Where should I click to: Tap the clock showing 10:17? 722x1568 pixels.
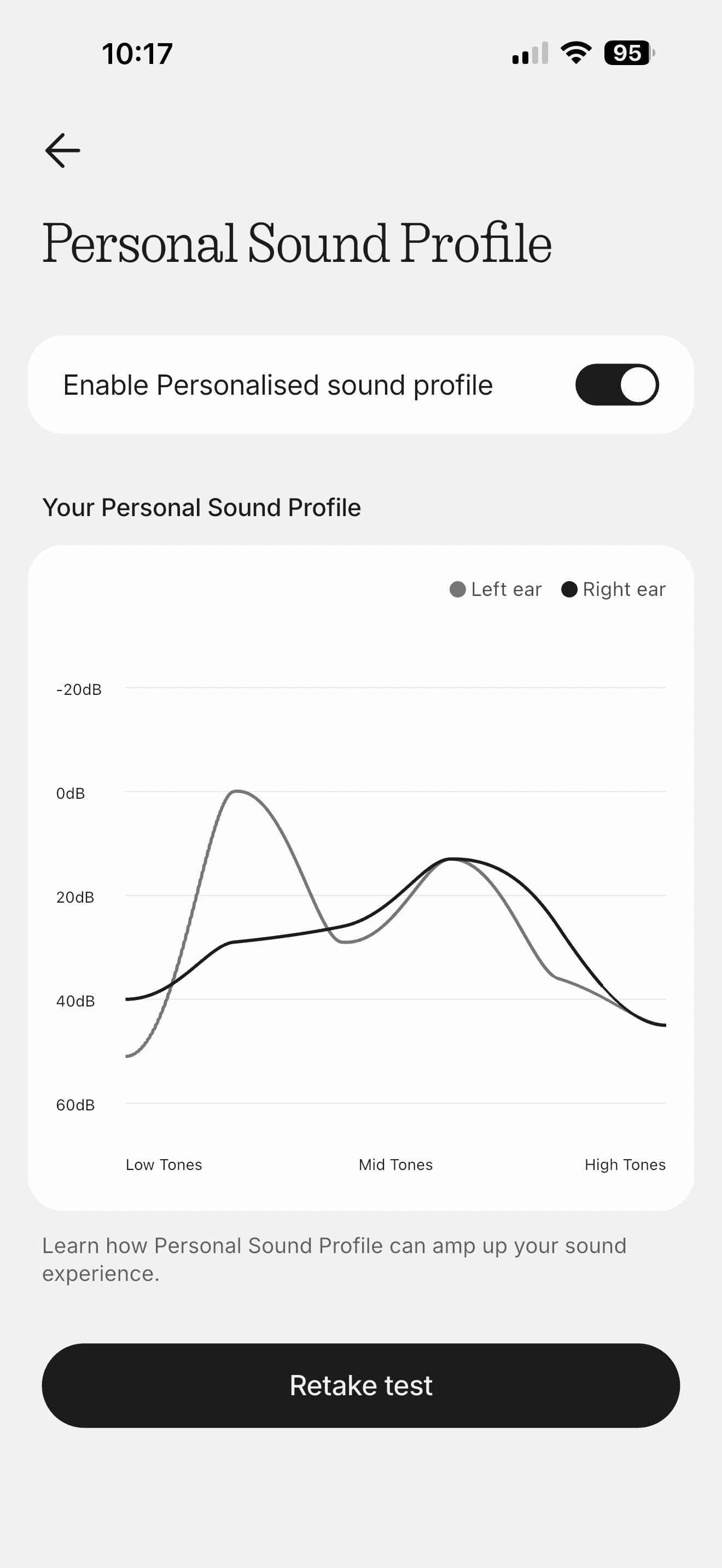pyautogui.click(x=138, y=54)
